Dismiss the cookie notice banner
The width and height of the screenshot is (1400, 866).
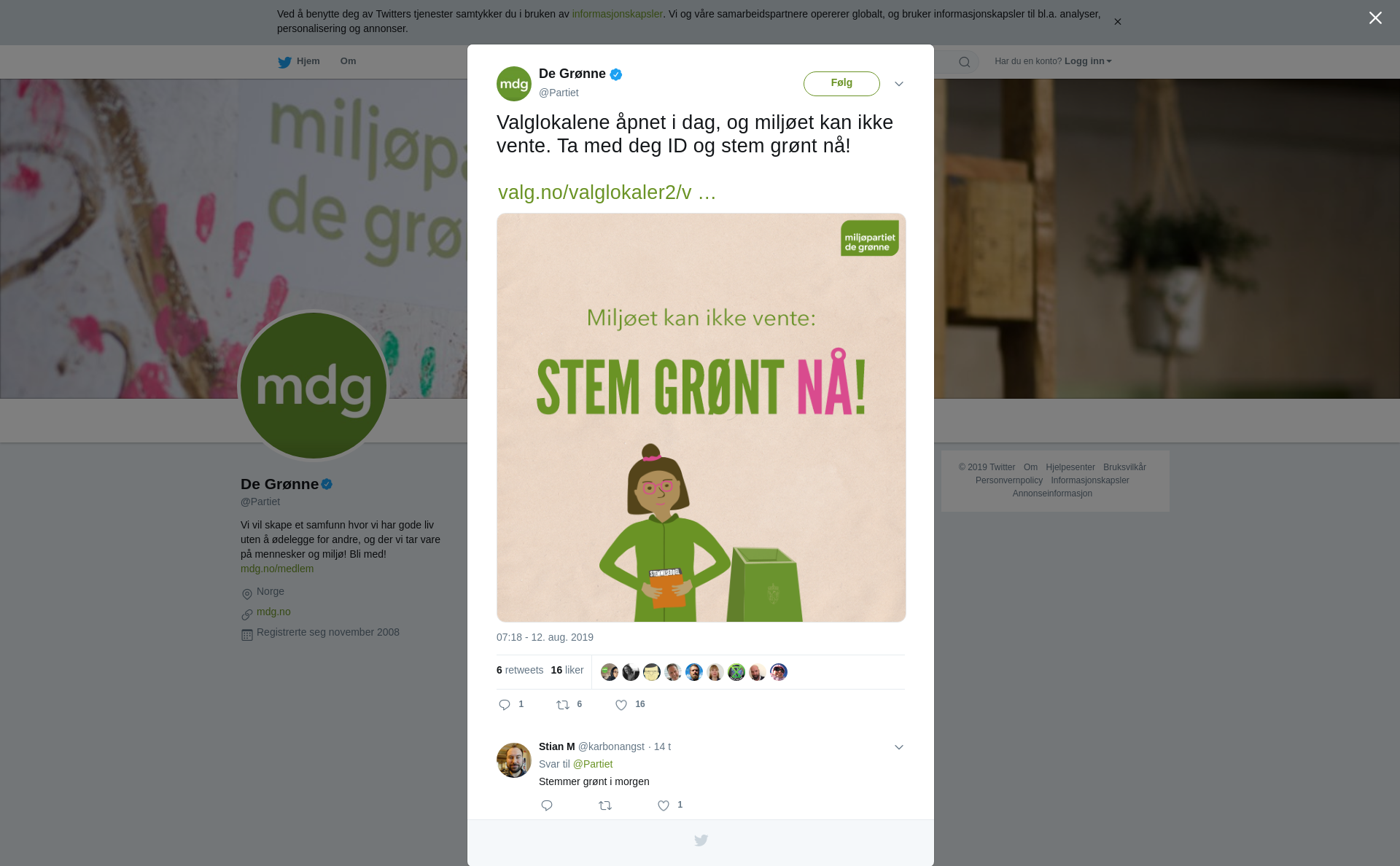(1117, 22)
